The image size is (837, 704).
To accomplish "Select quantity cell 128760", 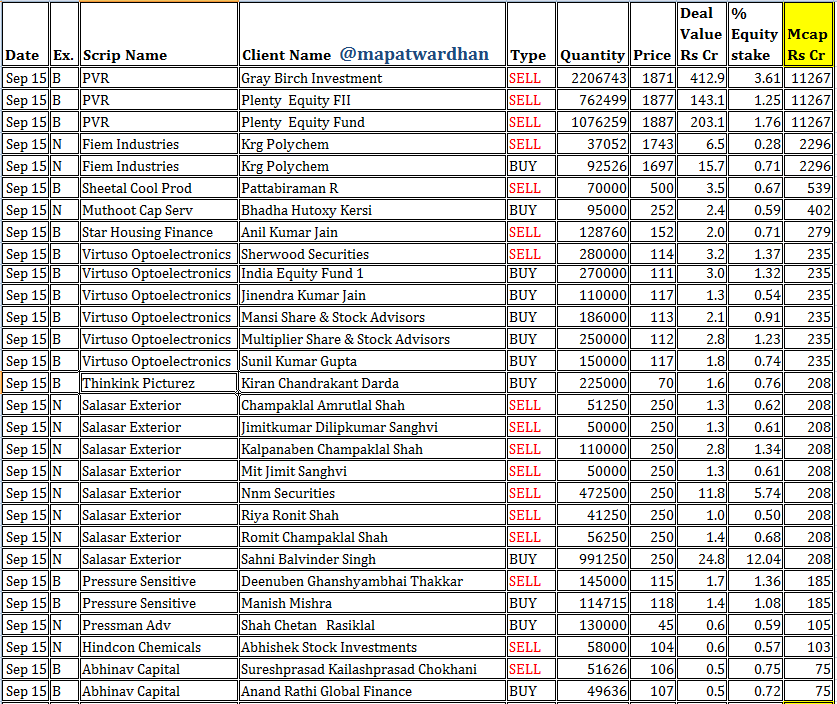I will click(593, 232).
